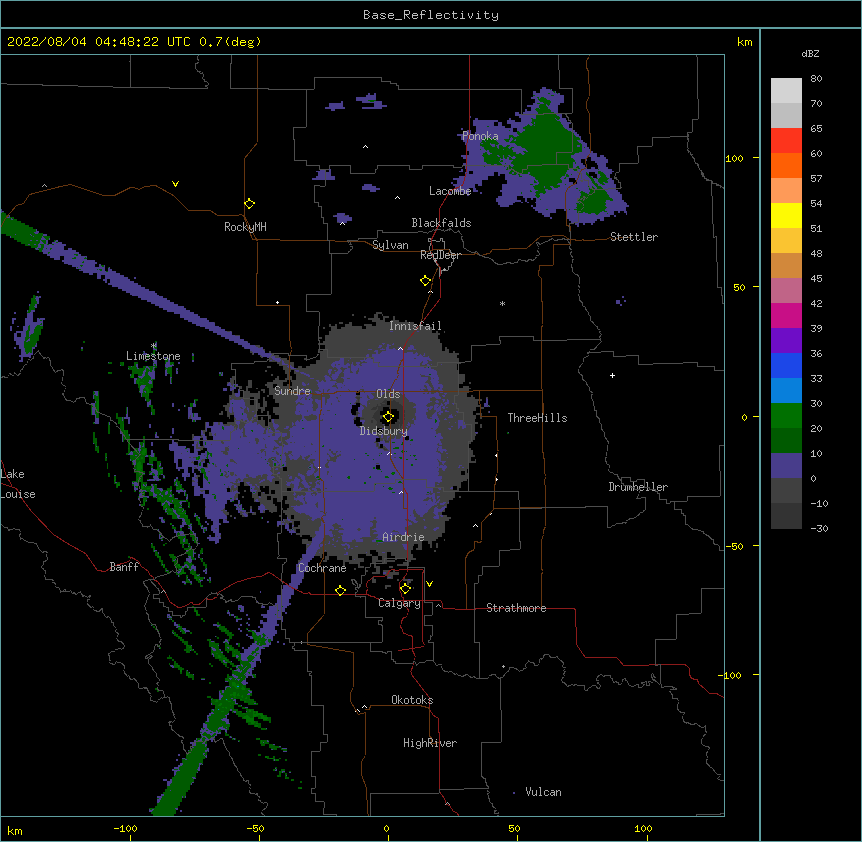The height and width of the screenshot is (842, 862).
Task: Click the Blackfalds label
Action: 441,223
